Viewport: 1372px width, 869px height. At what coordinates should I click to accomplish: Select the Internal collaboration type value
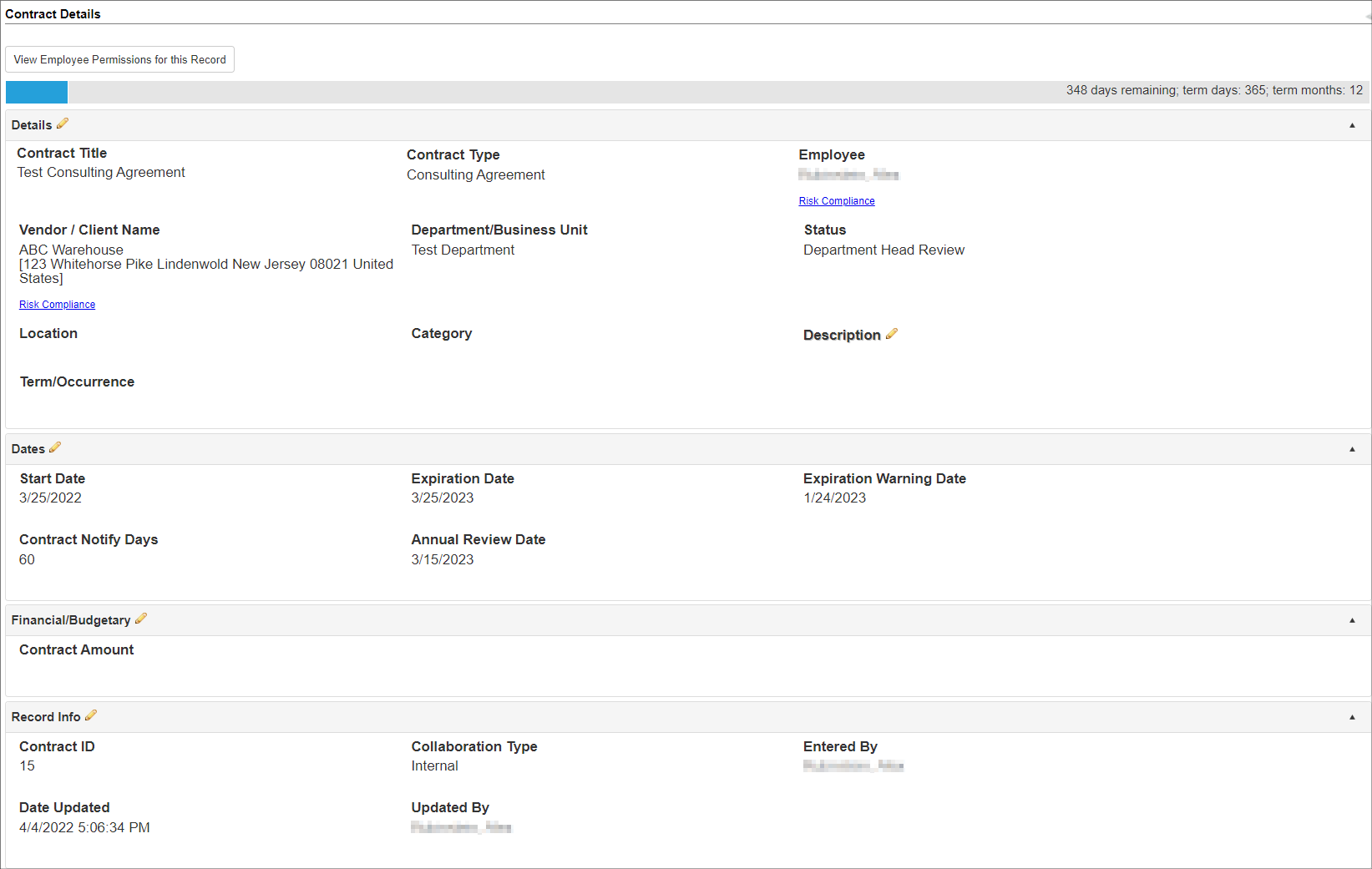435,765
